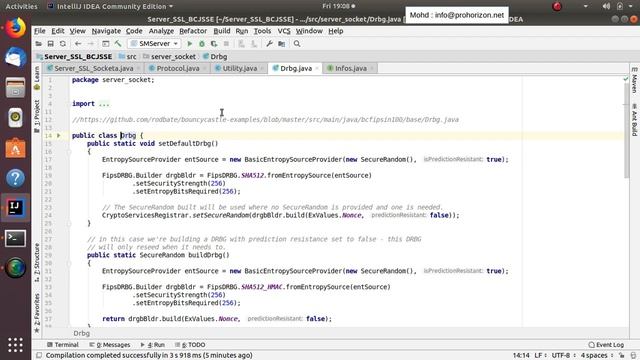
Task: Click the Search Everywhere magnifier icon
Action: 297,44
